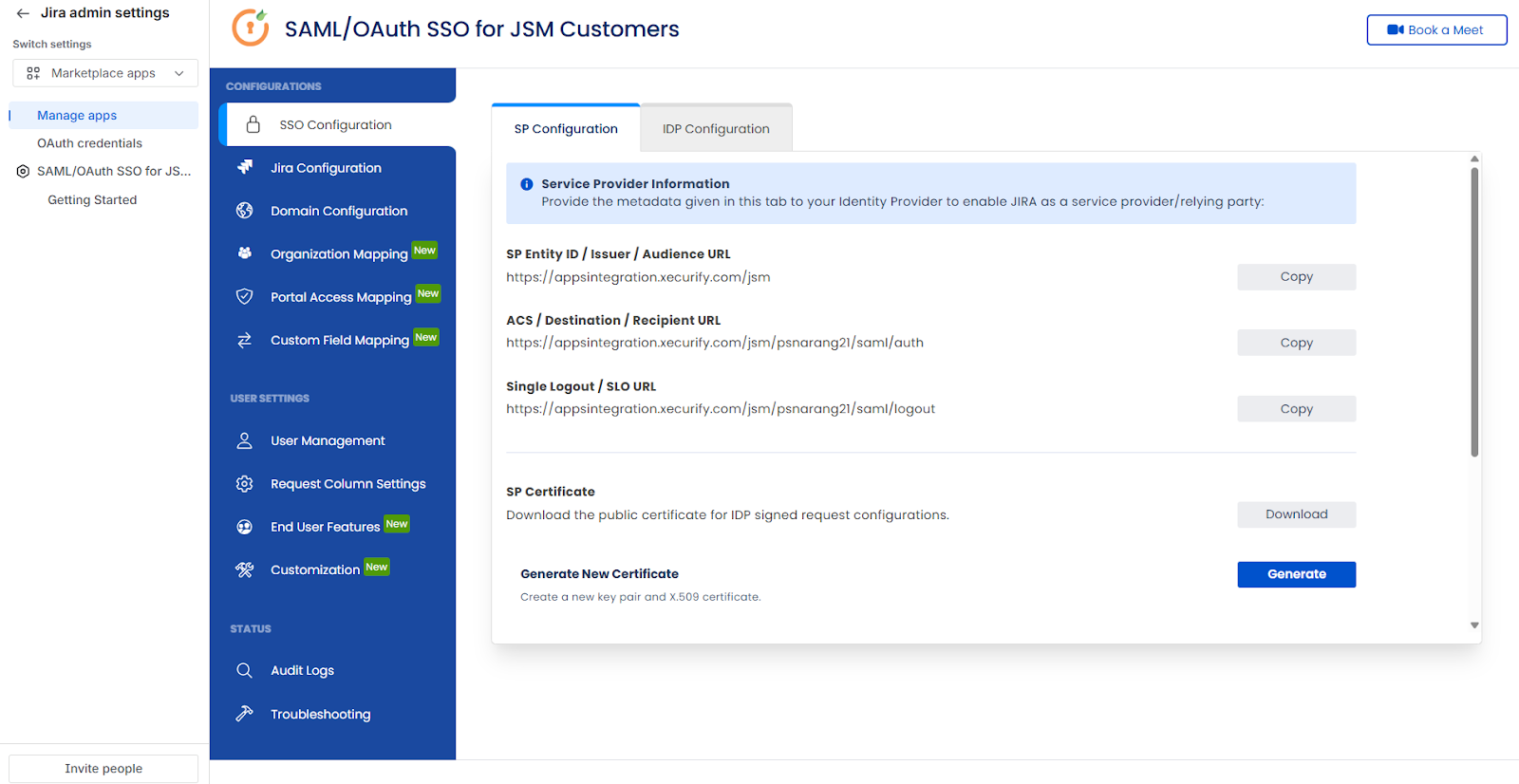Copy the ACS / Destination URL

pyautogui.click(x=1296, y=343)
